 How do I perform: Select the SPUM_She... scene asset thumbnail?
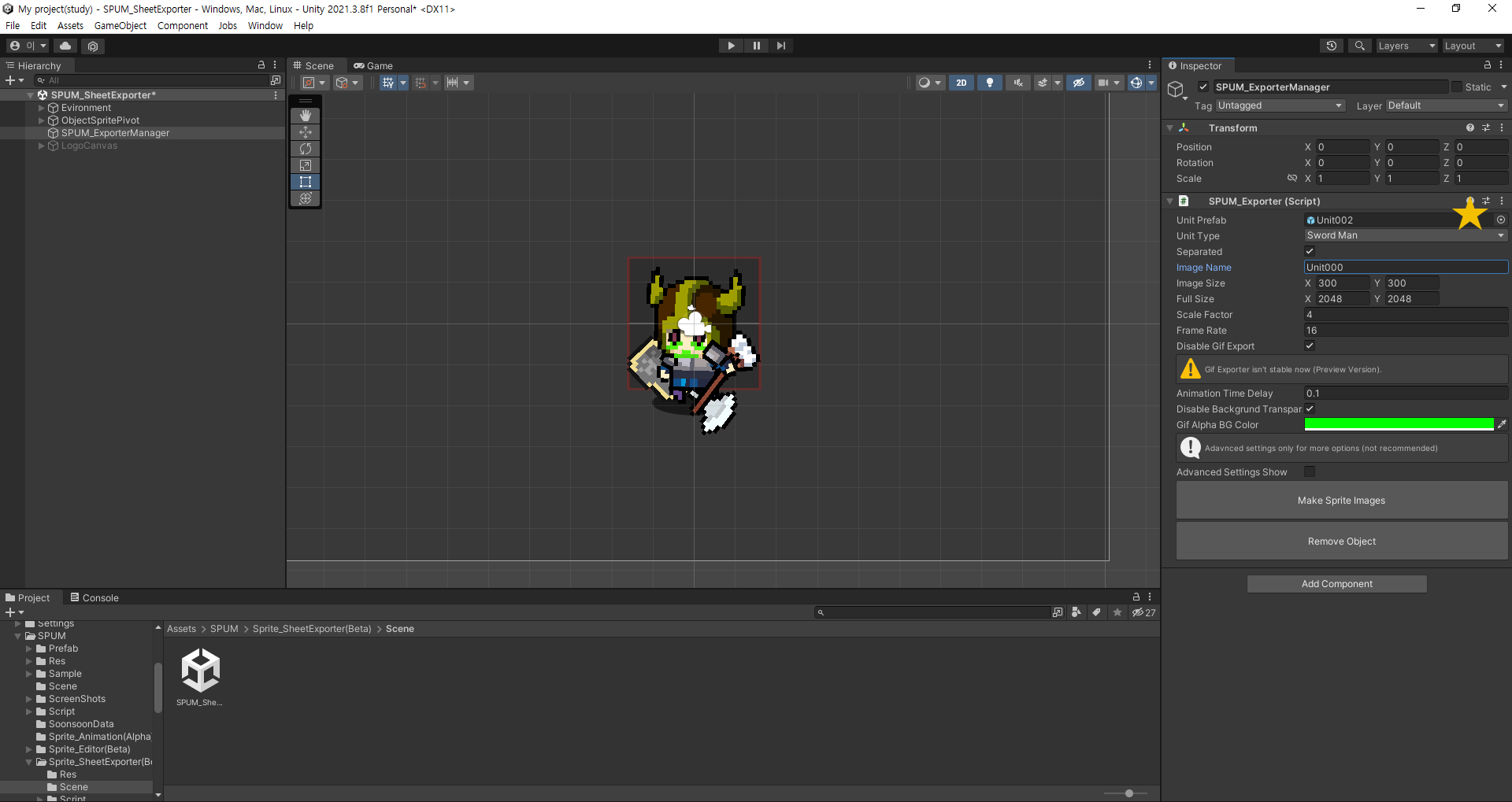click(x=200, y=677)
